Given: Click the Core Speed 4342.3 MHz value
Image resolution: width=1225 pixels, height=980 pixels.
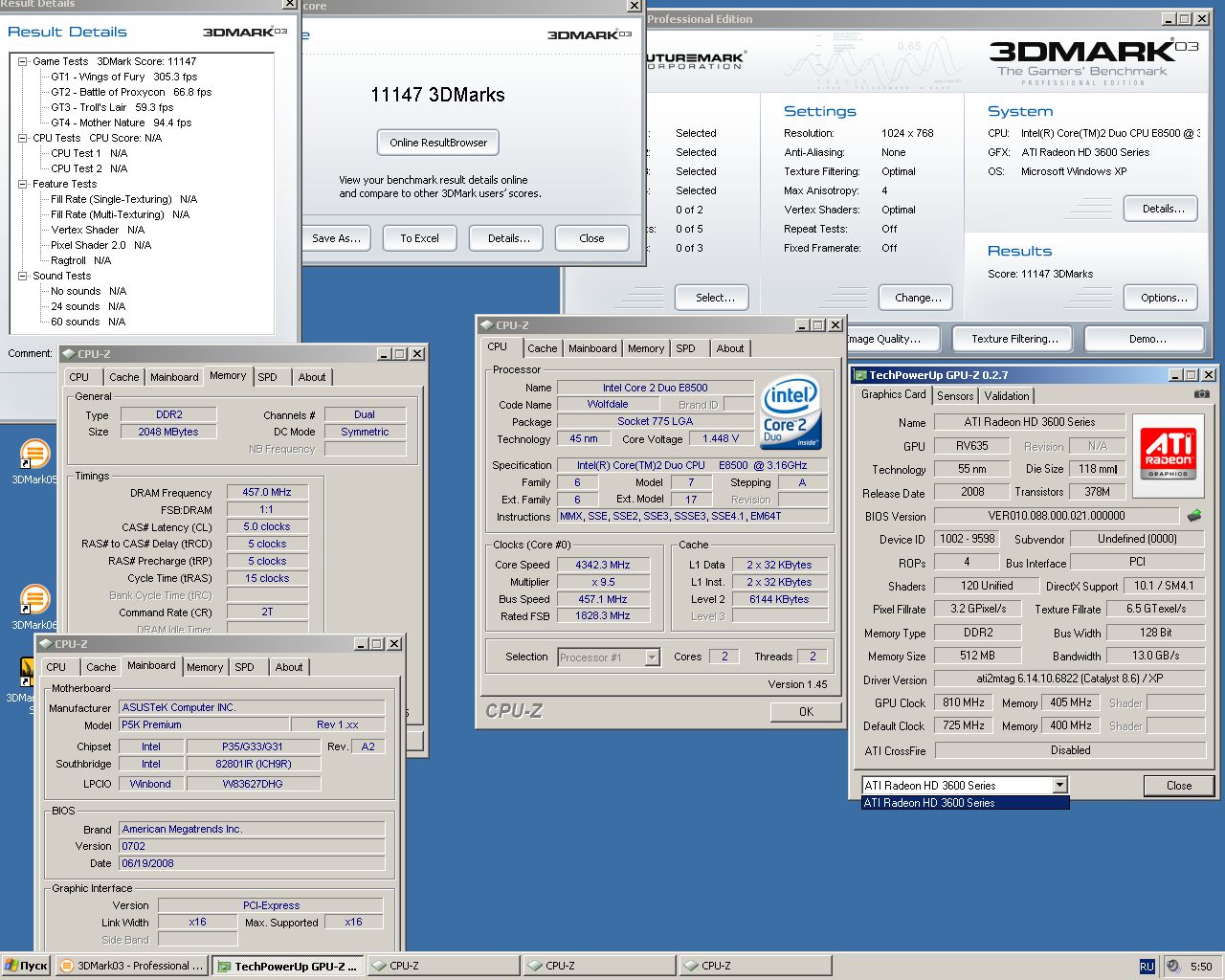Looking at the screenshot, I should (603, 565).
